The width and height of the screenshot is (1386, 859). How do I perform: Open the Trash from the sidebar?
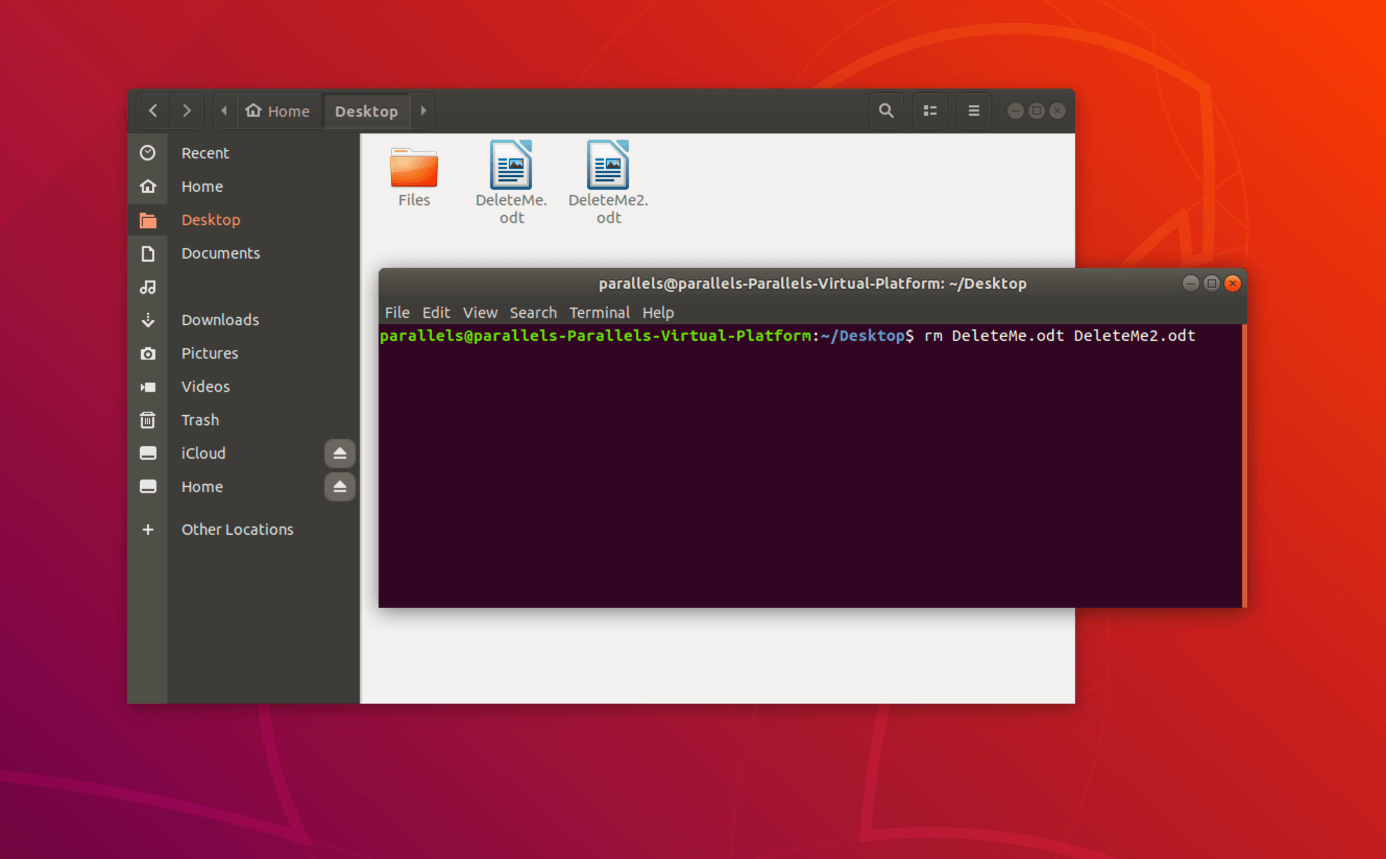pyautogui.click(x=199, y=419)
